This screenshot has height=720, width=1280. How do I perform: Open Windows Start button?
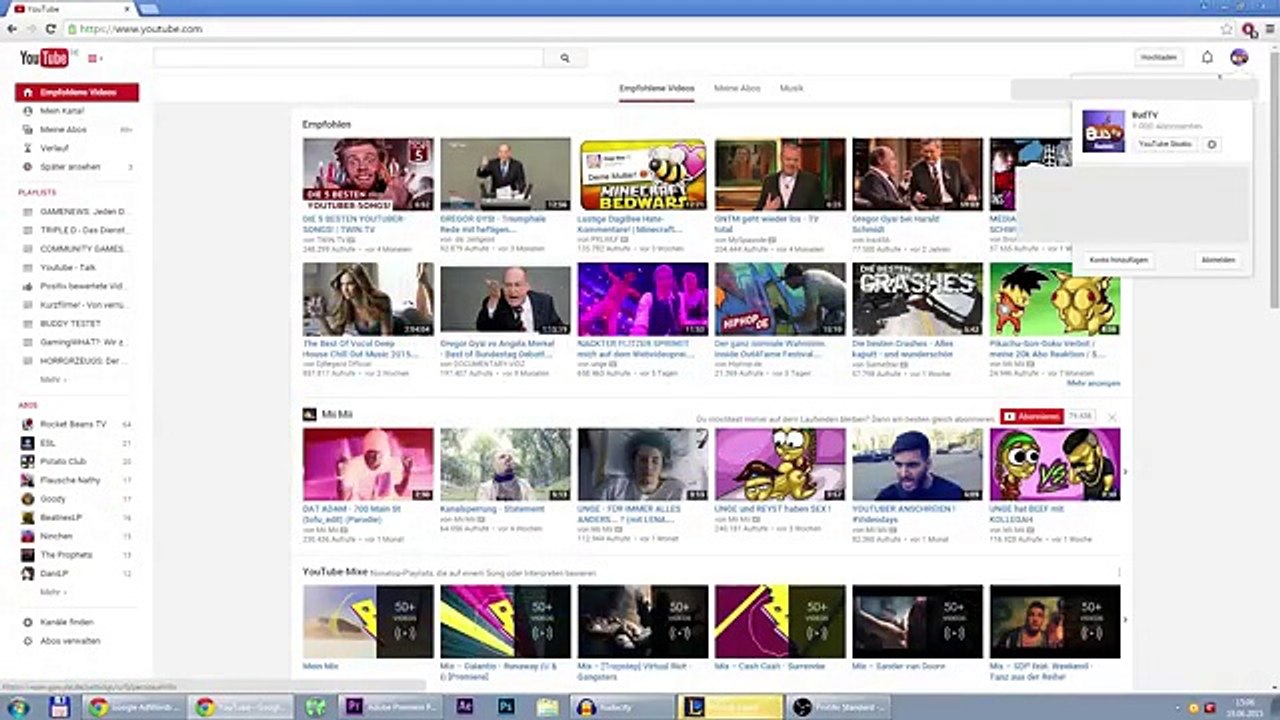point(19,707)
